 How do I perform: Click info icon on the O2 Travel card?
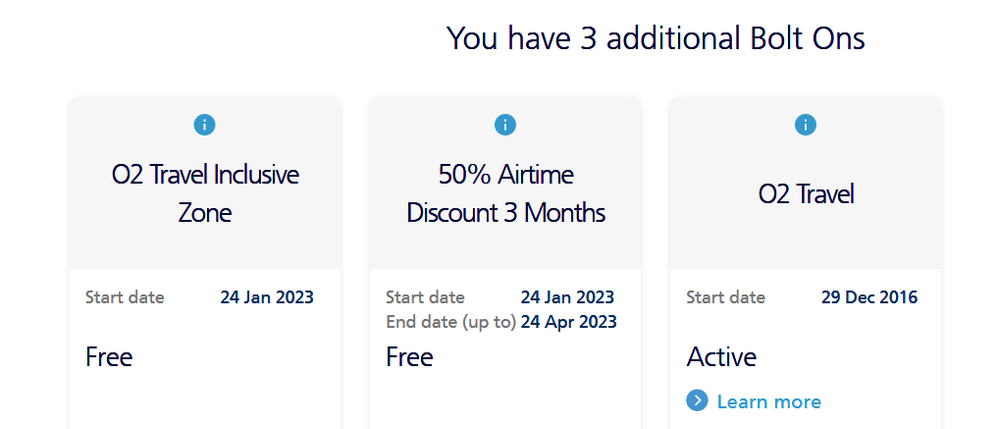coord(805,125)
